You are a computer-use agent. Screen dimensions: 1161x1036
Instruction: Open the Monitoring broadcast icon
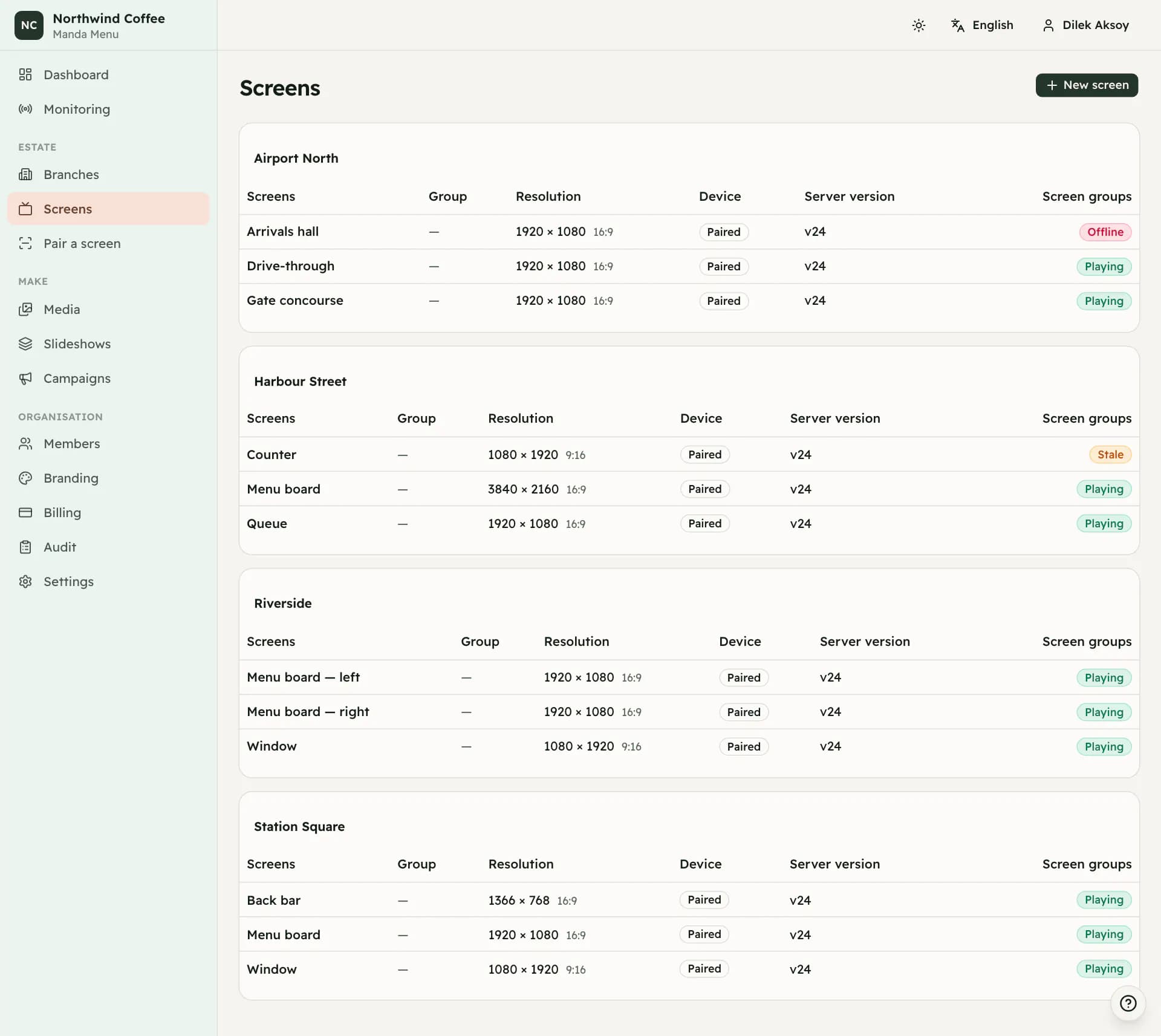(25, 109)
